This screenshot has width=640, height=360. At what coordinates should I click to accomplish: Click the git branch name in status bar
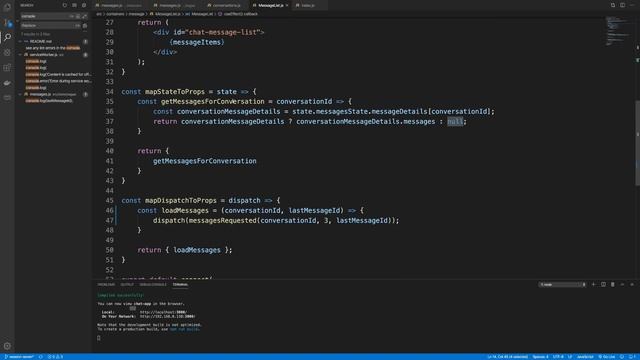coord(19,357)
